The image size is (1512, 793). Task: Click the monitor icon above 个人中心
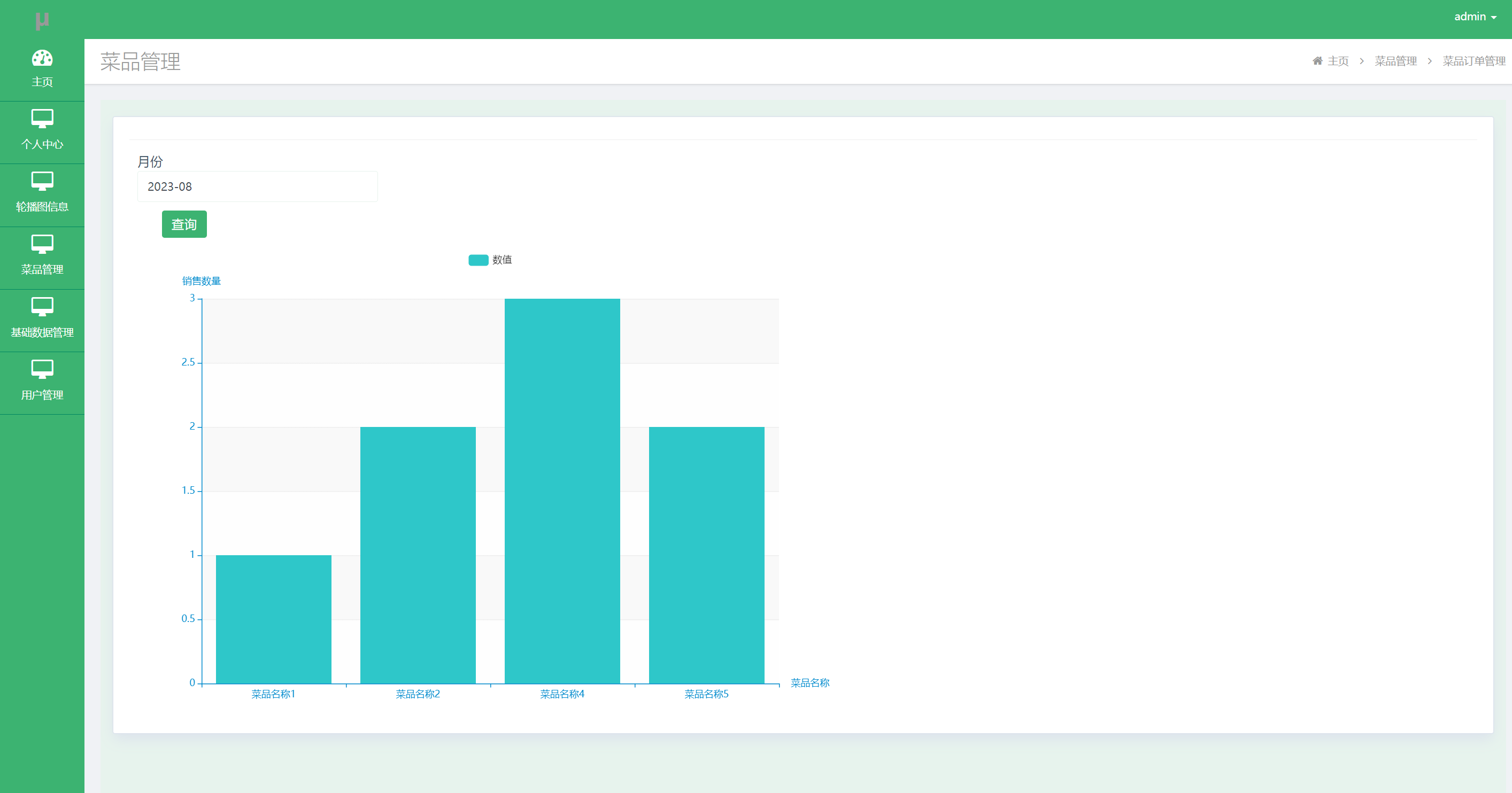pos(42,119)
